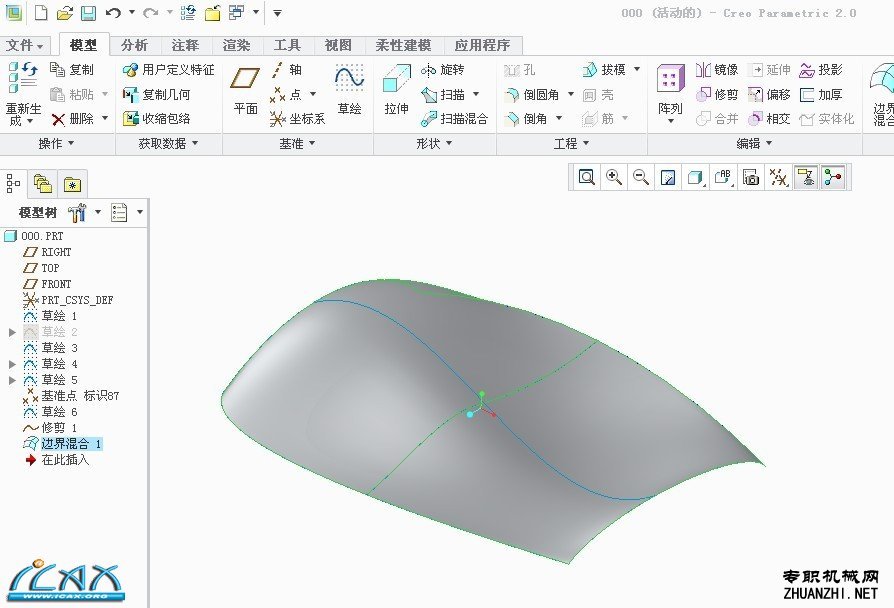The height and width of the screenshot is (608, 894).
Task: Select the Mirror (镜像) tool
Action: [x=717, y=70]
